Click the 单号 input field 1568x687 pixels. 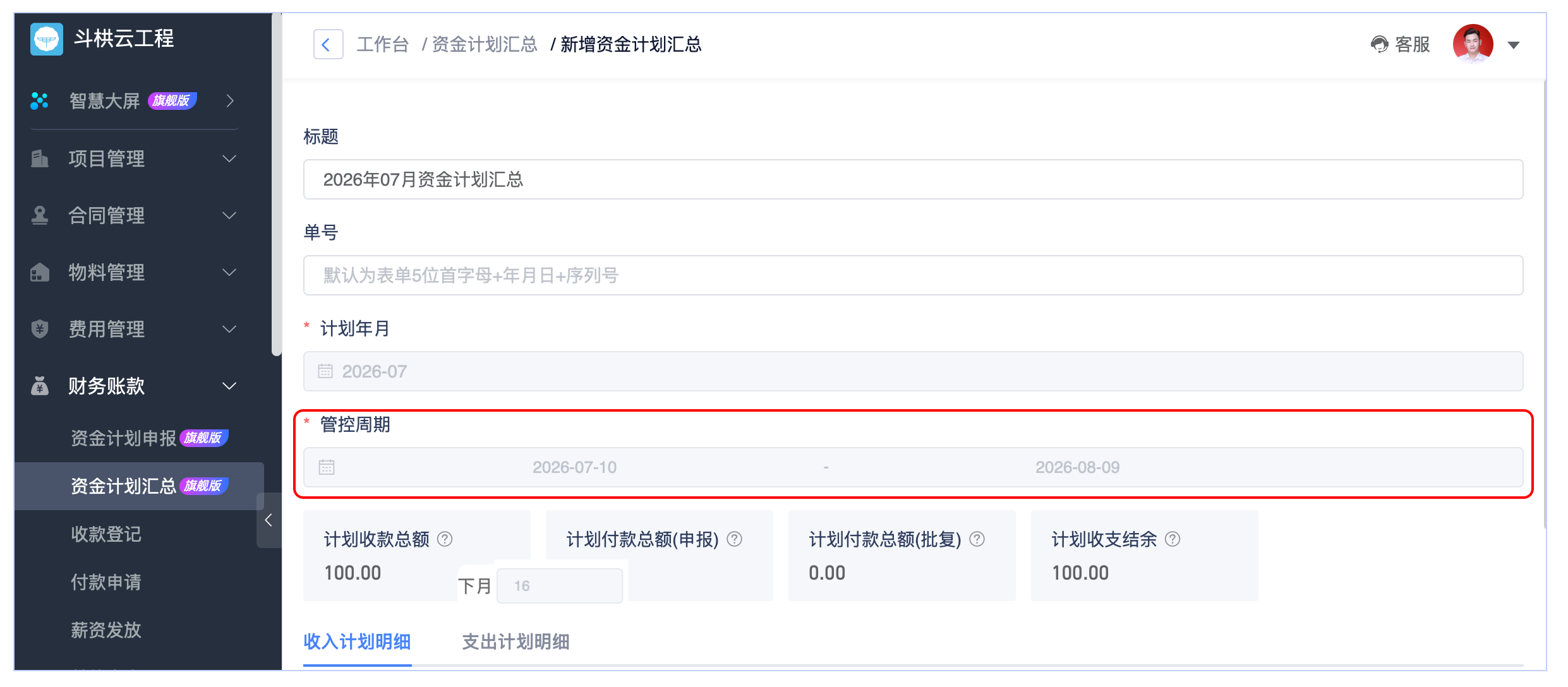click(x=913, y=275)
